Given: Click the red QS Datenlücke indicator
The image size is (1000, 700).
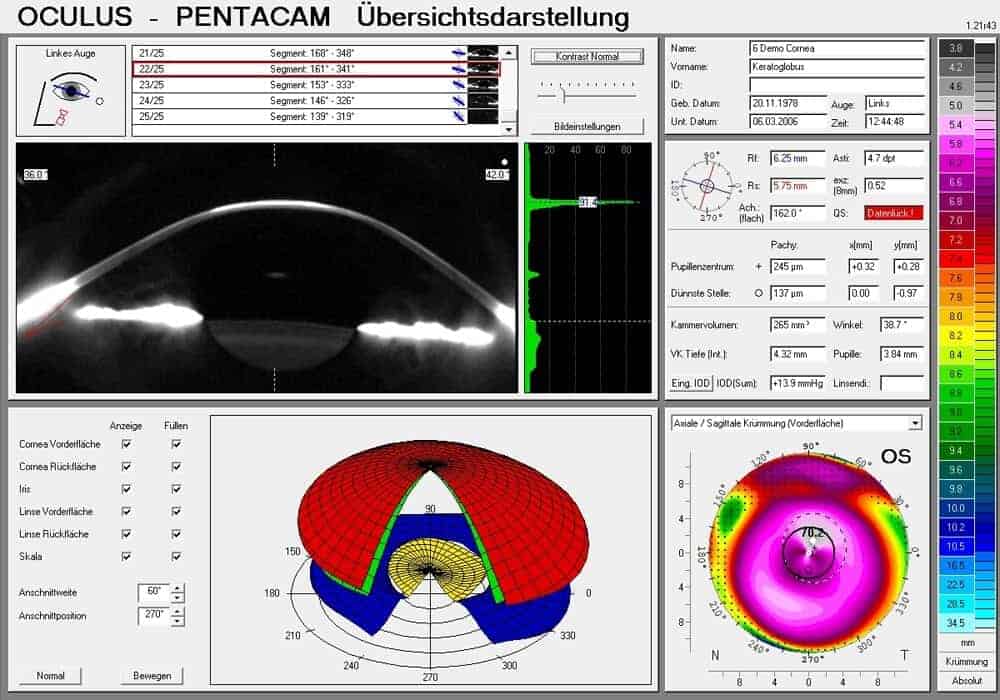Looking at the screenshot, I should (x=894, y=213).
